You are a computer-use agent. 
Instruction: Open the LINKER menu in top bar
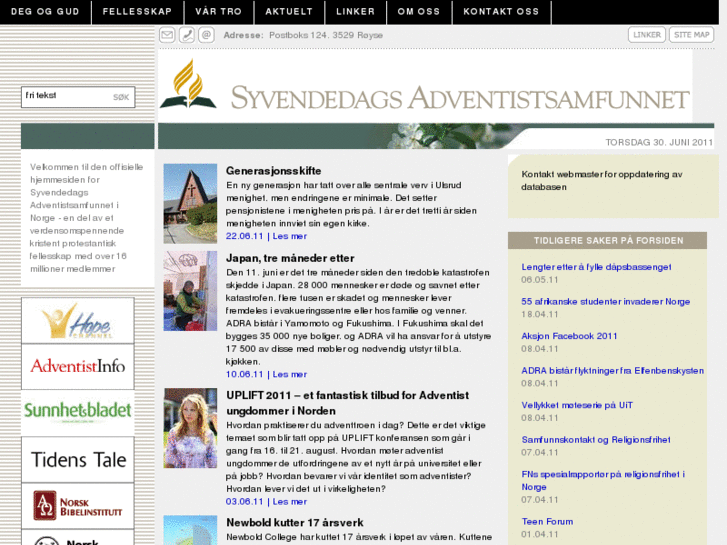pos(355,12)
